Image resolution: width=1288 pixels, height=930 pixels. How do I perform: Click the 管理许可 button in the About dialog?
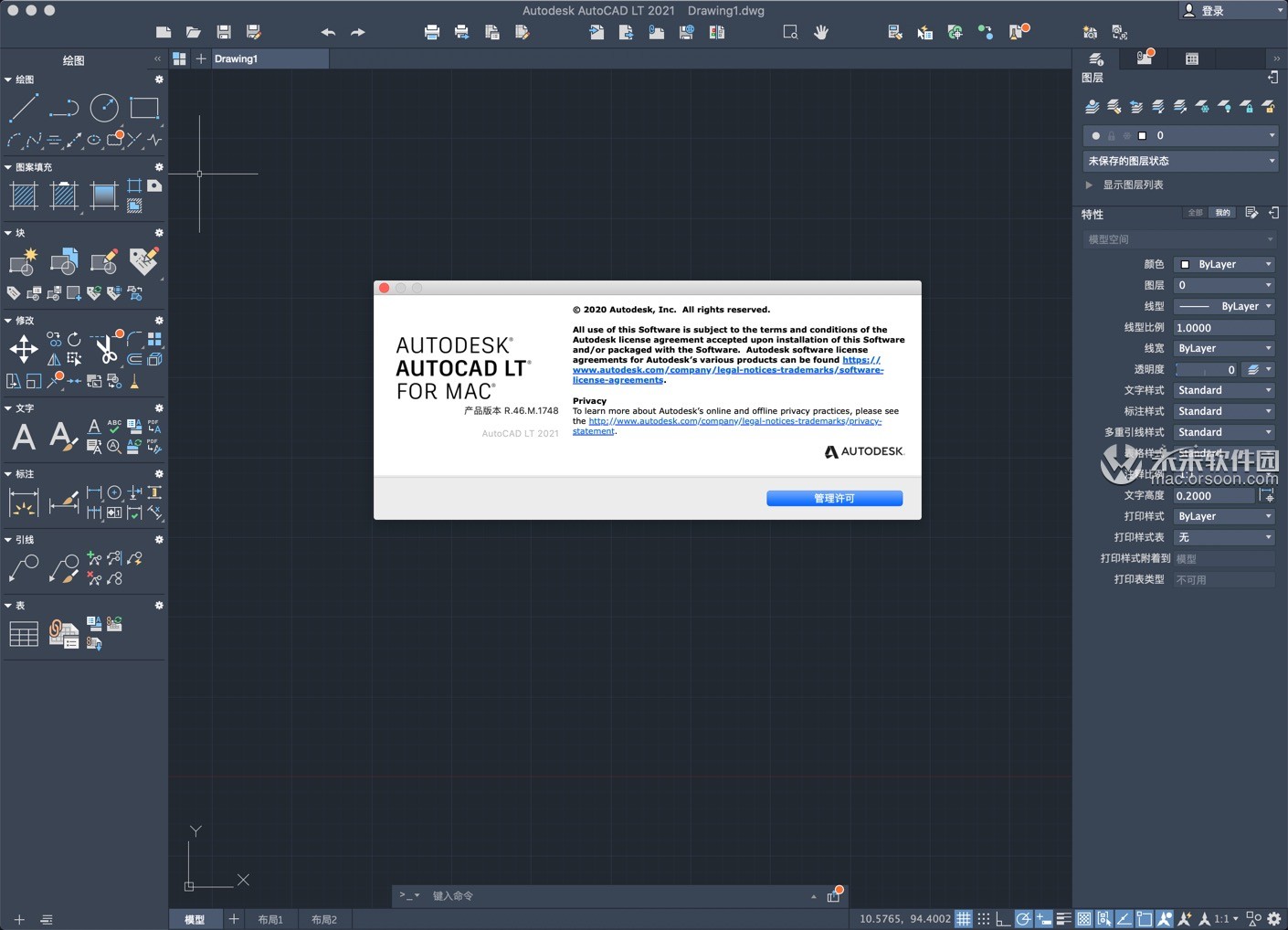833,498
